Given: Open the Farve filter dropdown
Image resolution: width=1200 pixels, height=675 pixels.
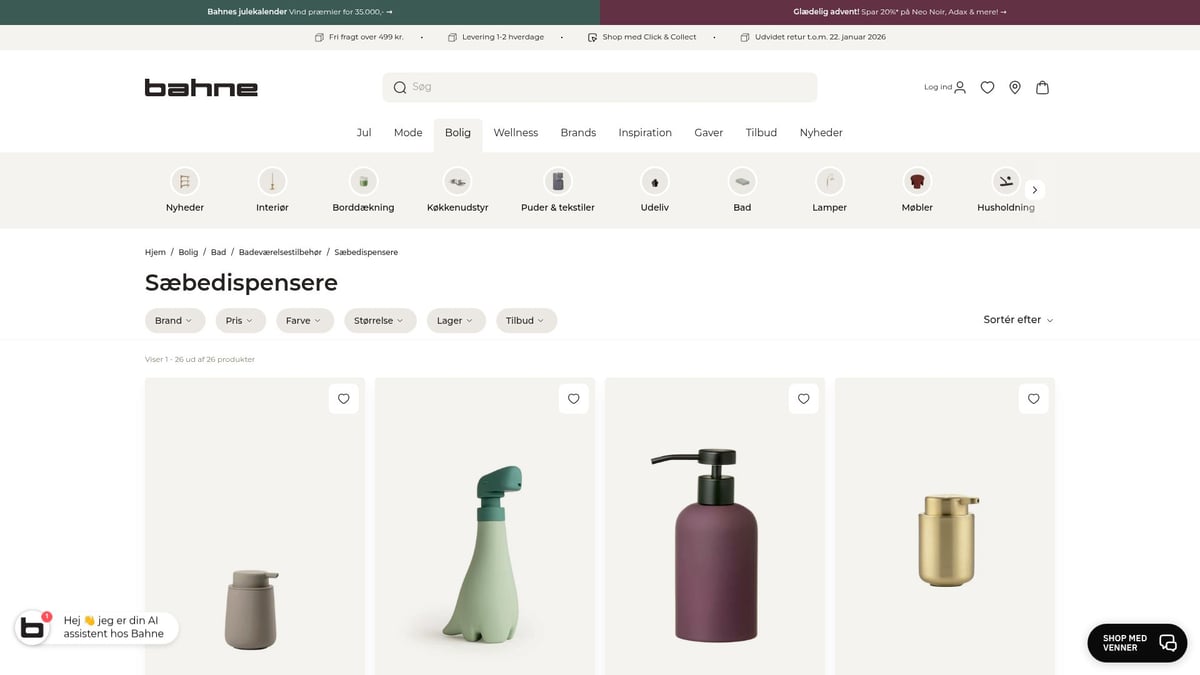Looking at the screenshot, I should pyautogui.click(x=304, y=320).
